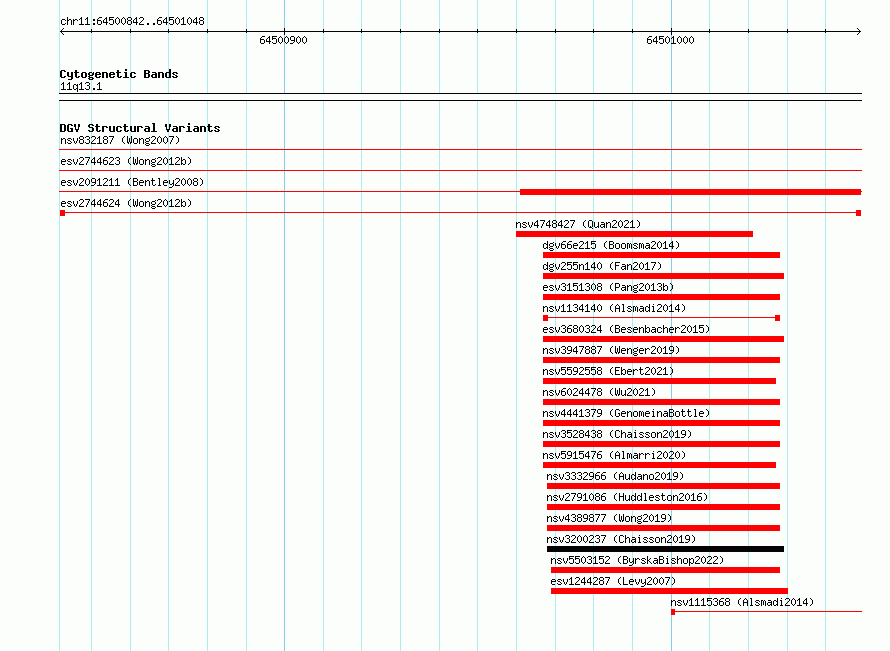
Task: Select esv3680324 (Besenbacher2015) variant label
Action: (626, 329)
